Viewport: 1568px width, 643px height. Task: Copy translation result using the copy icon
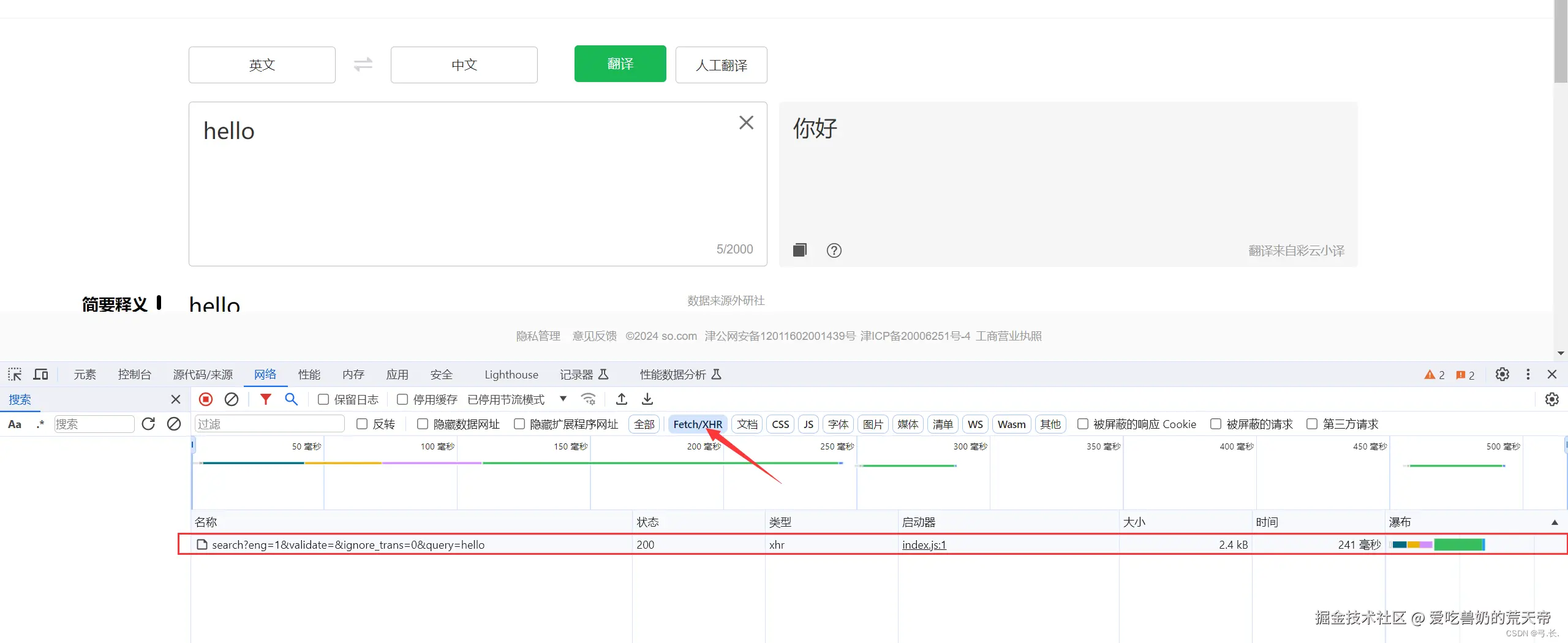coord(799,250)
